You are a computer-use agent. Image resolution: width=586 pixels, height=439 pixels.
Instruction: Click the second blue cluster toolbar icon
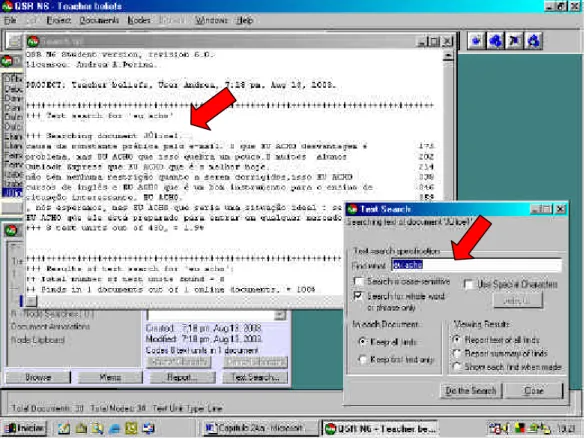(x=496, y=41)
